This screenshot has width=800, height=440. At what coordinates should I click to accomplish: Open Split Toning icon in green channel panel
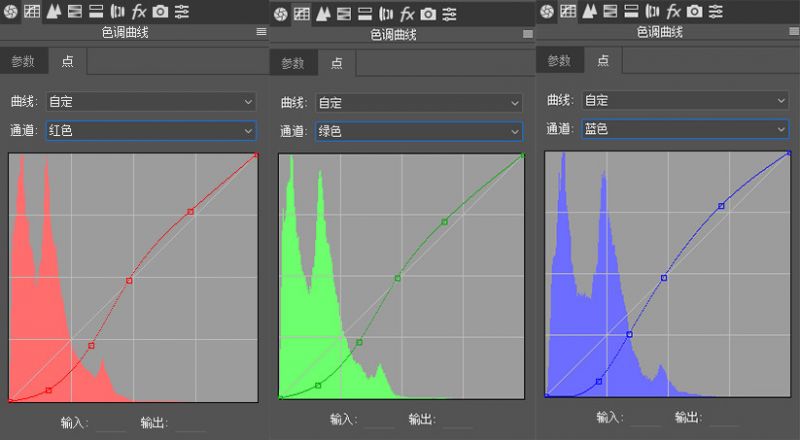(x=365, y=13)
